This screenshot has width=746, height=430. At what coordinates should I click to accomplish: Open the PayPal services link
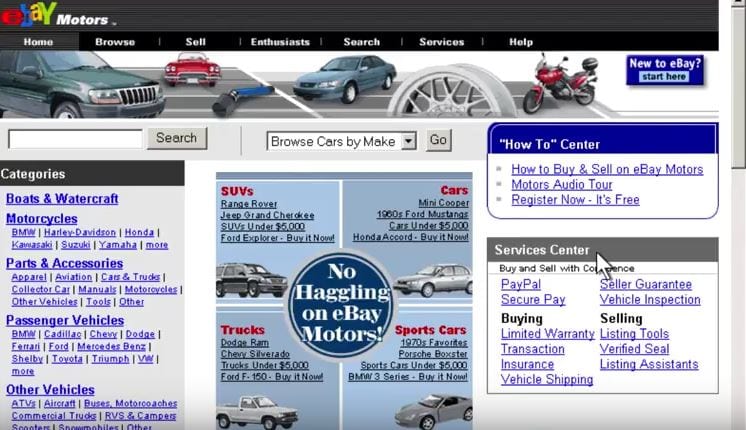point(521,284)
